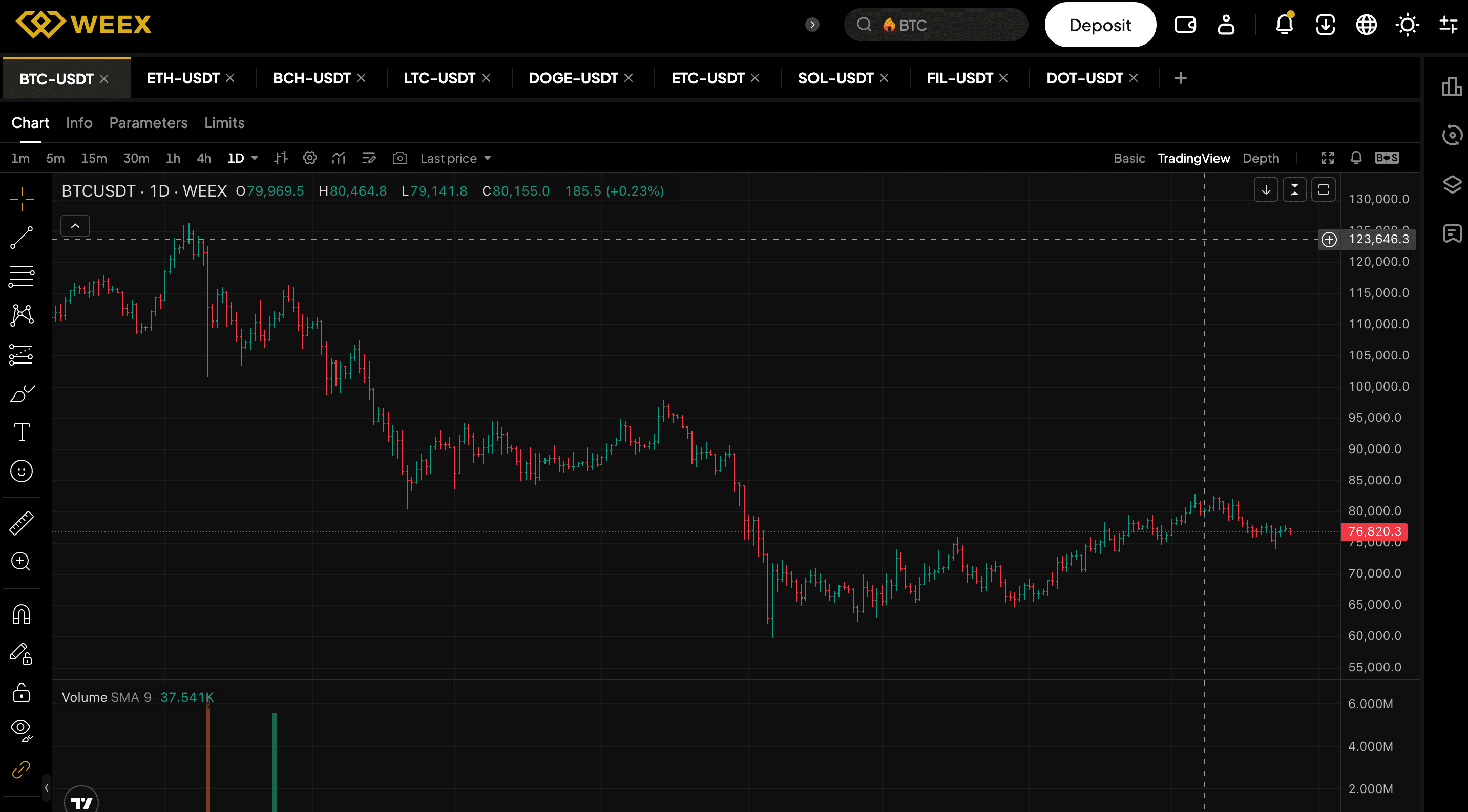Screen dimensions: 1468x812
Task: Open the emoji icons tool
Action: coord(22,471)
